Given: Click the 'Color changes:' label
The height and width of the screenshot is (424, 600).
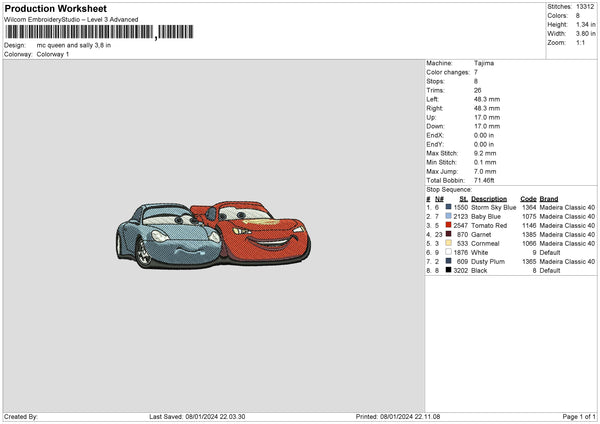Looking at the screenshot, I should coord(448,72).
